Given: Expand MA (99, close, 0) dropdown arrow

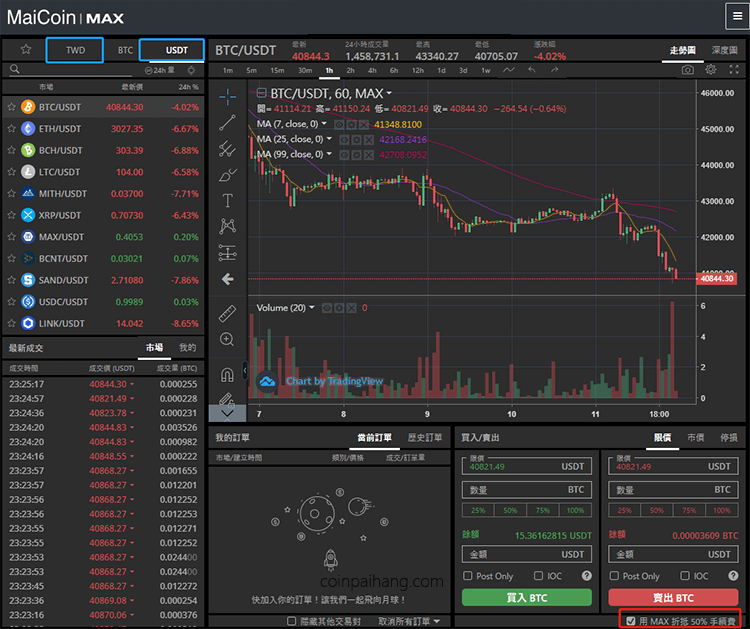Looking at the screenshot, I should (329, 154).
